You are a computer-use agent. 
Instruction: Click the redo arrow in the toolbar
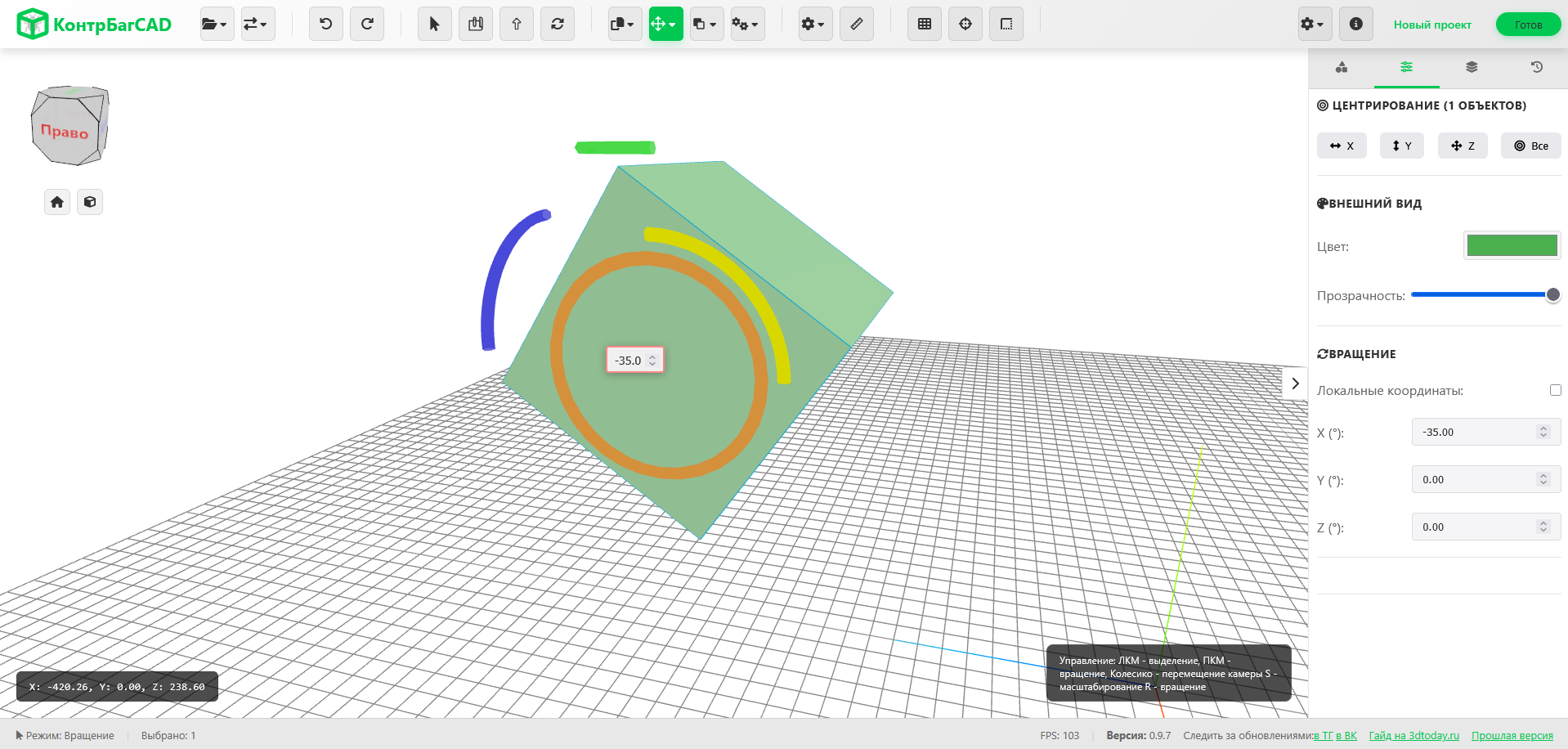click(367, 24)
